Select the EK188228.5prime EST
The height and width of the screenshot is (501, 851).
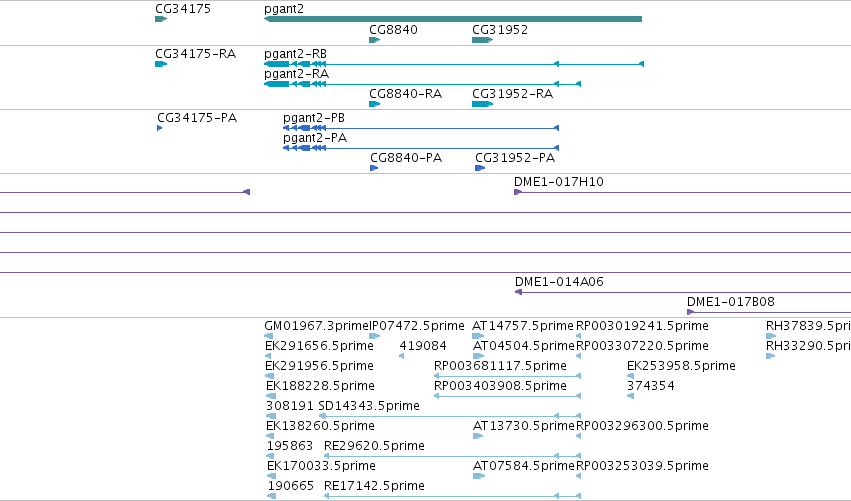pyautogui.click(x=270, y=396)
